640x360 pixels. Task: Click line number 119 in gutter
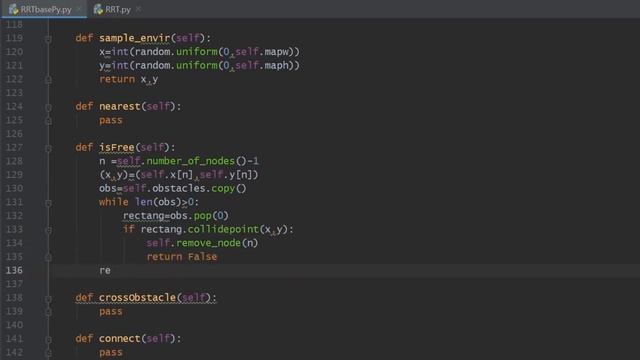(14, 38)
